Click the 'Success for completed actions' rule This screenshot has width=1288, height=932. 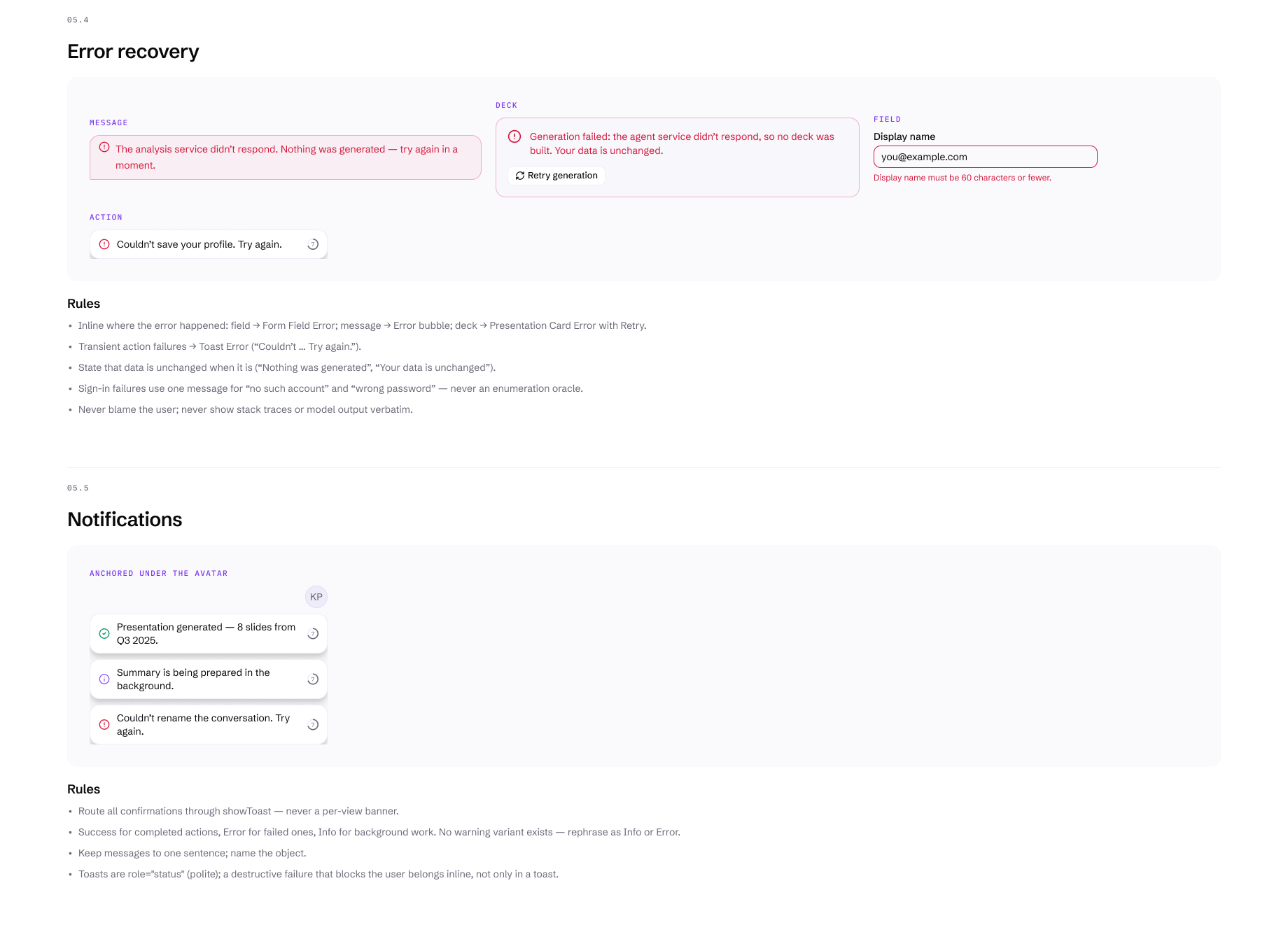[x=379, y=833]
